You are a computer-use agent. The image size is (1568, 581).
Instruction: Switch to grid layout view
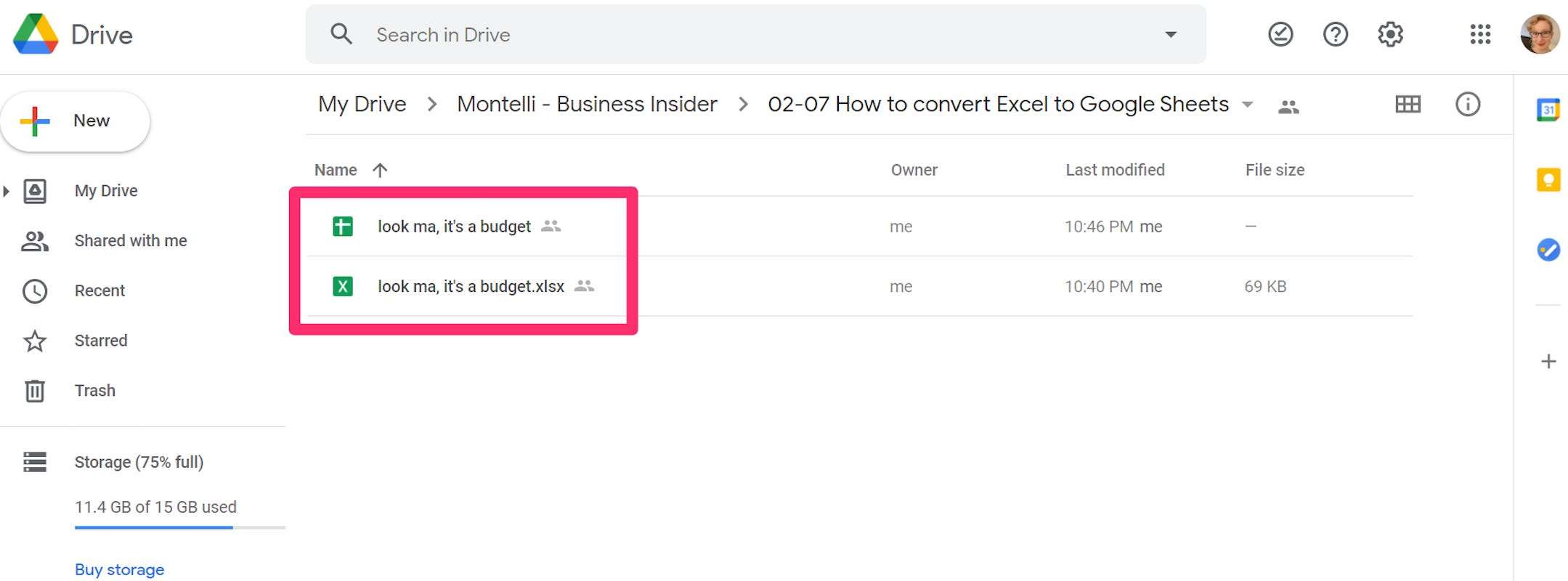pyautogui.click(x=1407, y=105)
